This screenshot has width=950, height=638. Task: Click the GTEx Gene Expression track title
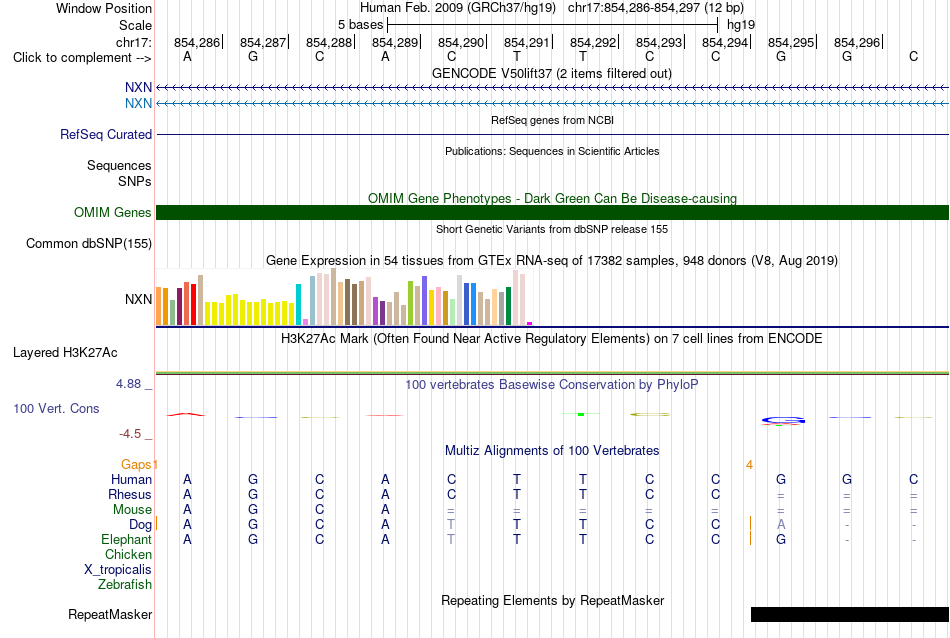click(552, 261)
